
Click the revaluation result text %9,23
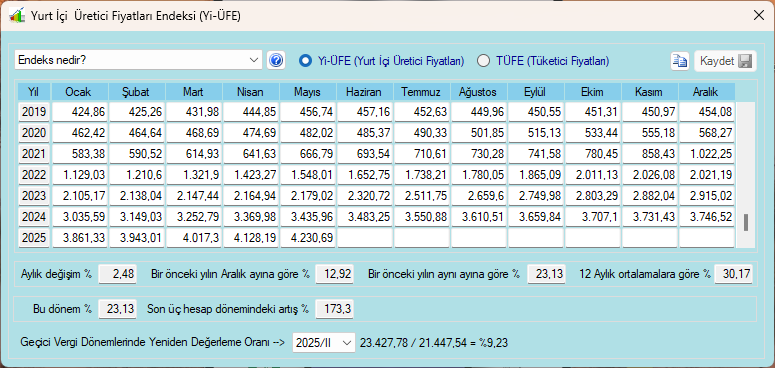(494, 342)
